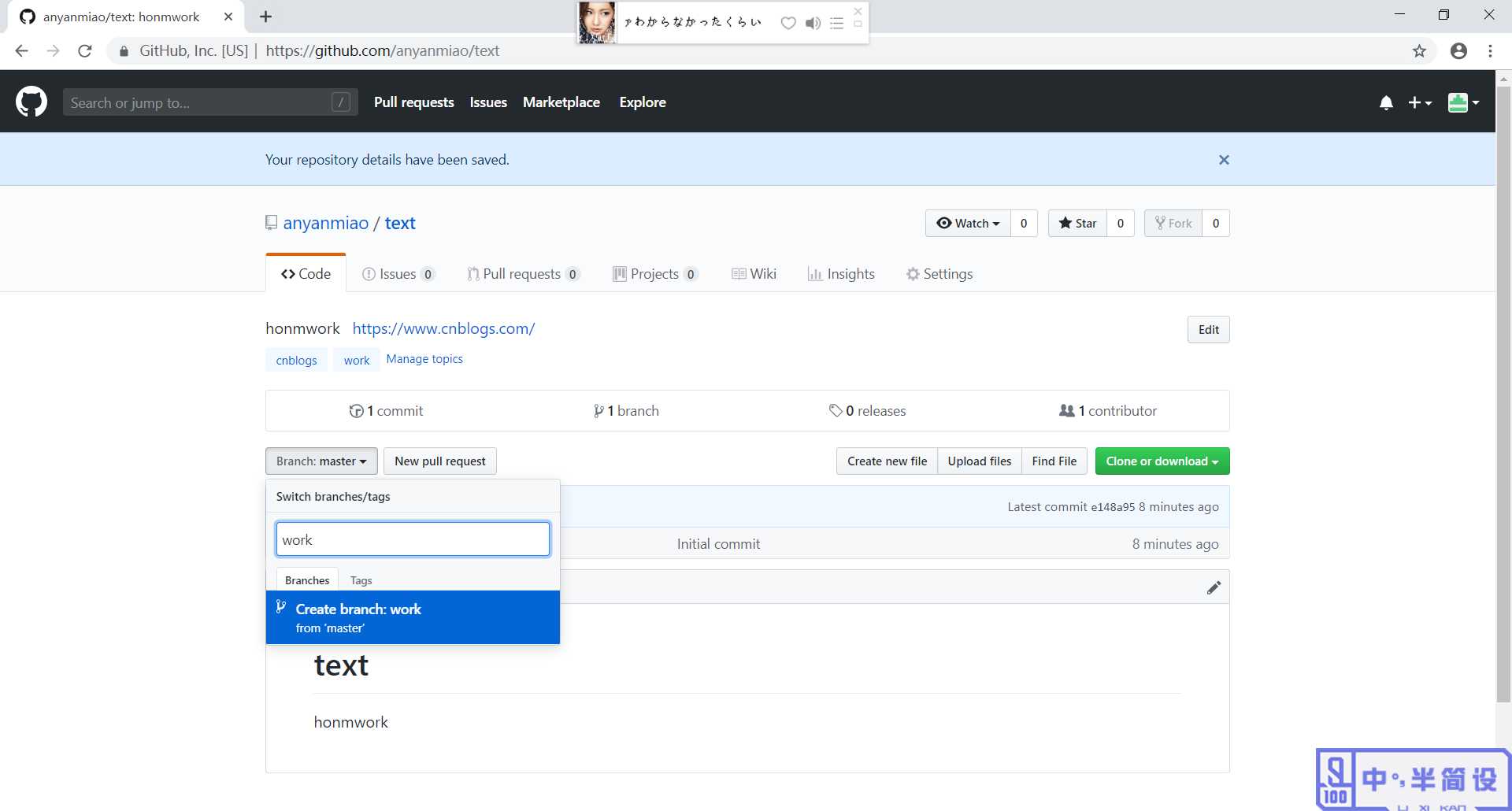Create branch work from master

coord(413,617)
